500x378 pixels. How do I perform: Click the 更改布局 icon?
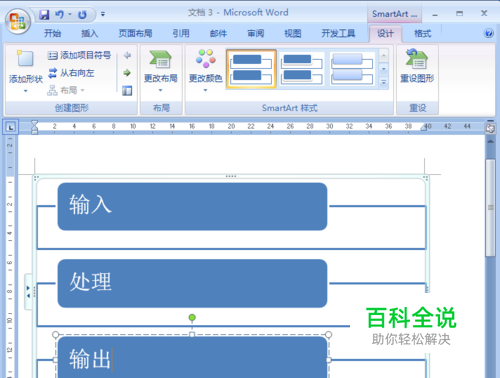click(160, 59)
